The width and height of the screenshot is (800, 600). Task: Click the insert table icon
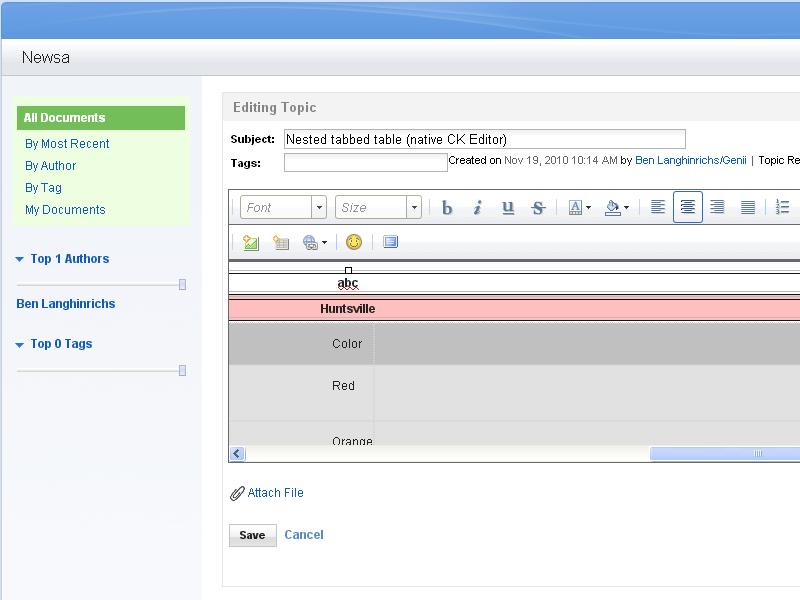pos(281,242)
